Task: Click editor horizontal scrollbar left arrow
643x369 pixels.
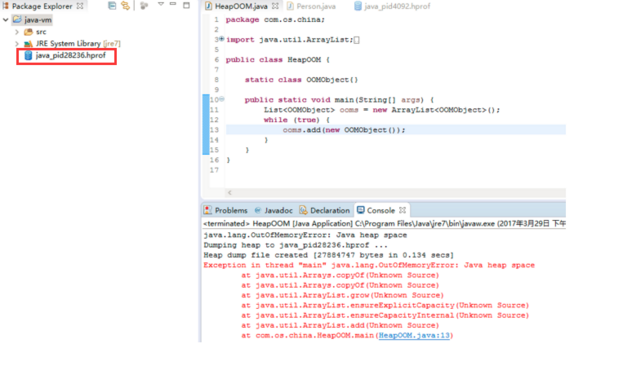Action: click(230, 192)
